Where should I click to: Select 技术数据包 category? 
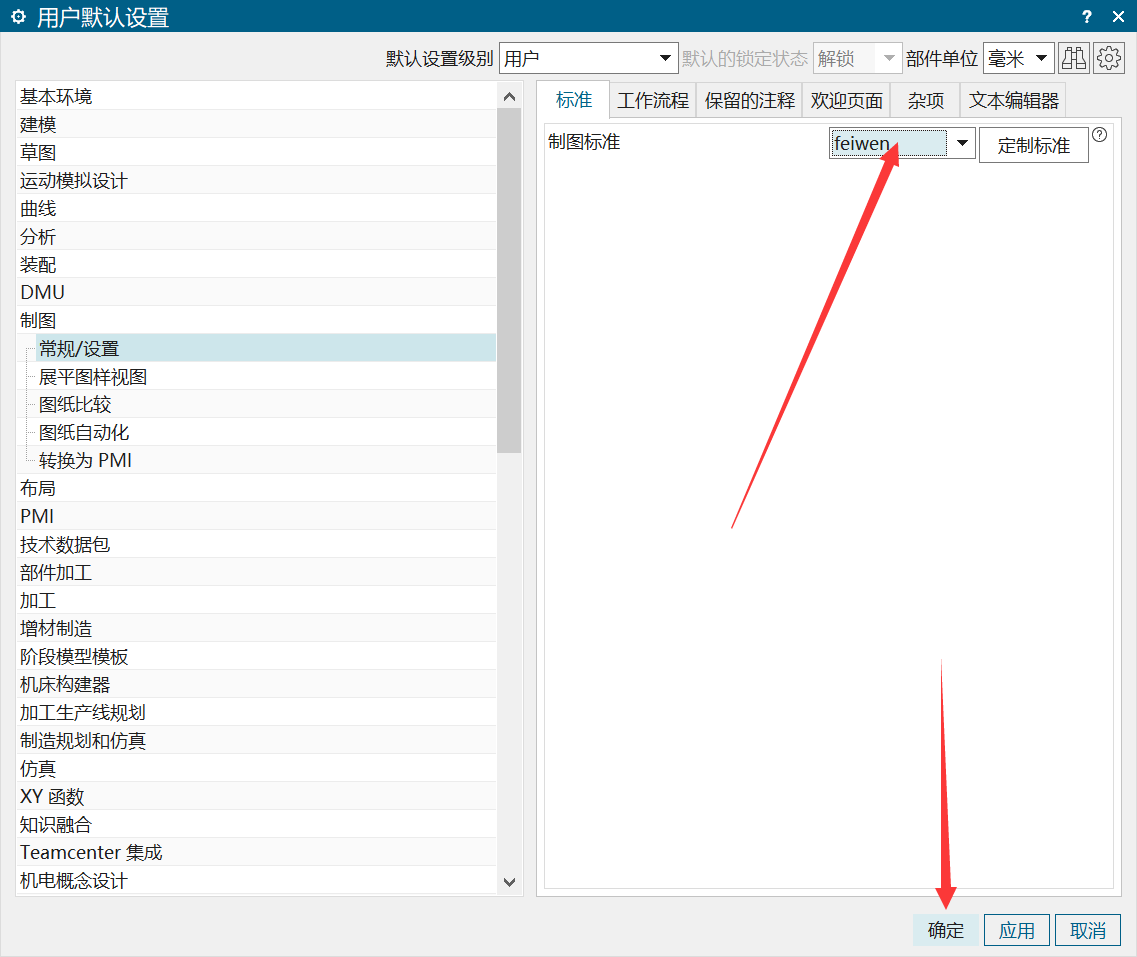point(257,544)
